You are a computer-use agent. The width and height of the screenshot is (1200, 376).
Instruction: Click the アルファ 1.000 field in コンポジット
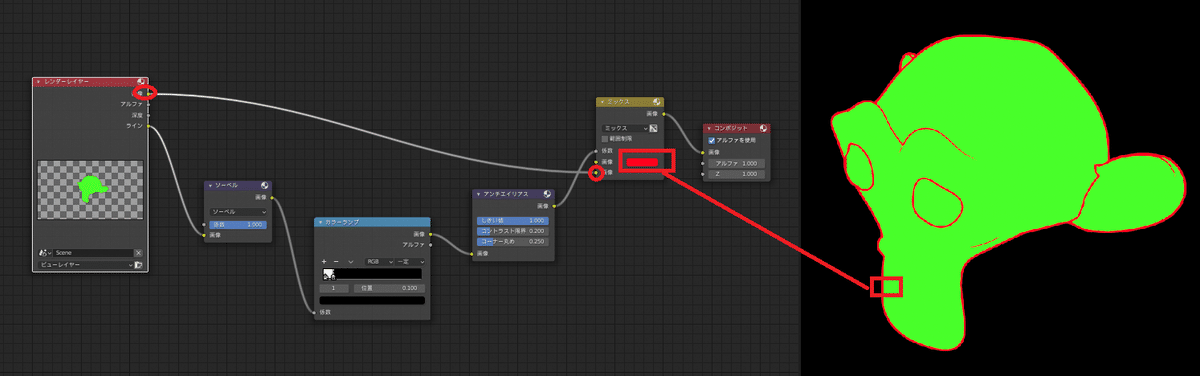tap(736, 163)
